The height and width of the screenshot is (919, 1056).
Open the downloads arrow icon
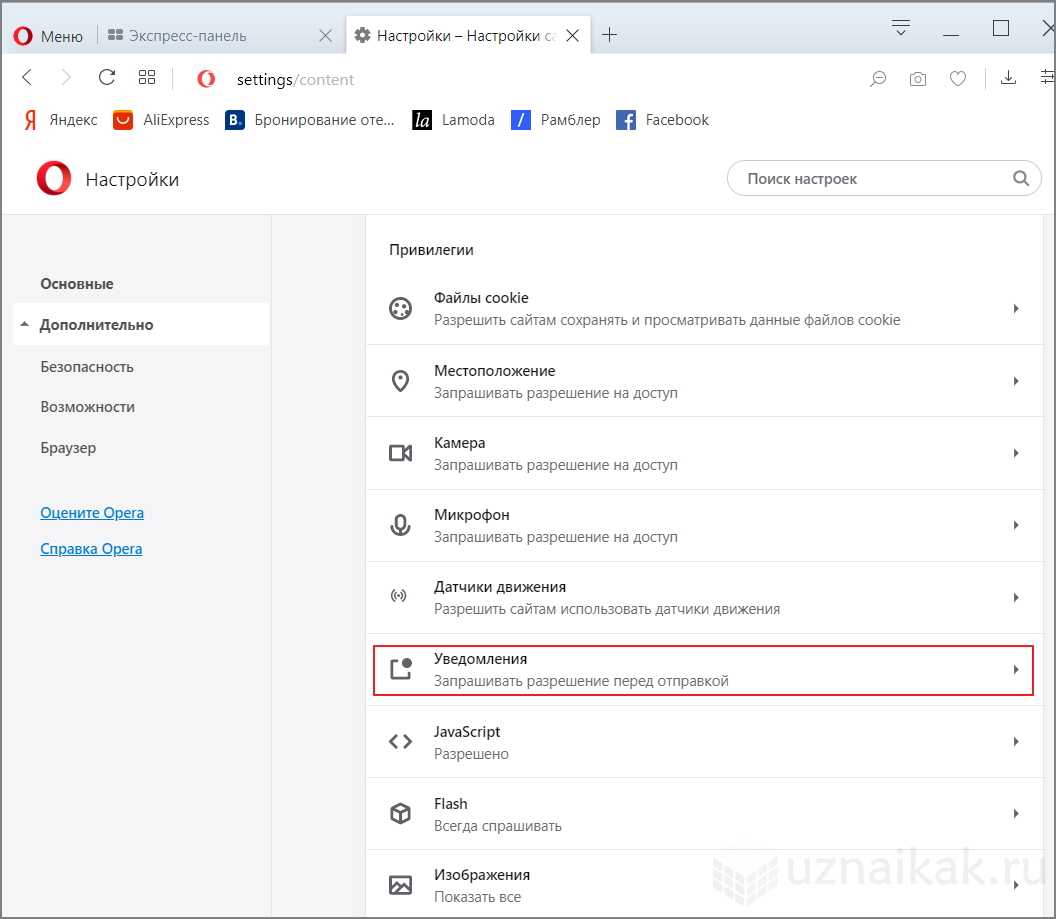tap(1009, 78)
